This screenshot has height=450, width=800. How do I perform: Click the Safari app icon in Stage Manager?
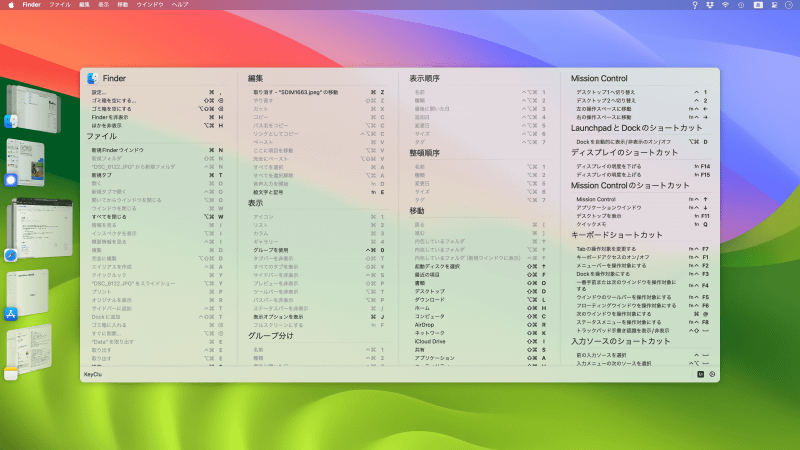click(11, 255)
